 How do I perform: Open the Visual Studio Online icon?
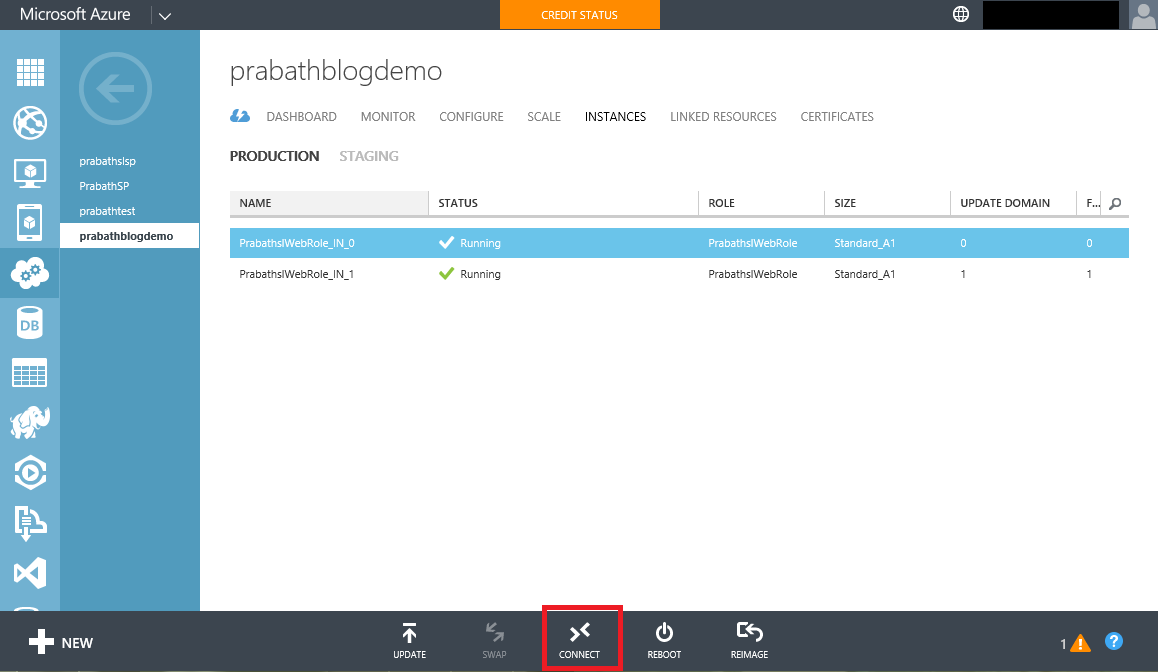[x=30, y=573]
